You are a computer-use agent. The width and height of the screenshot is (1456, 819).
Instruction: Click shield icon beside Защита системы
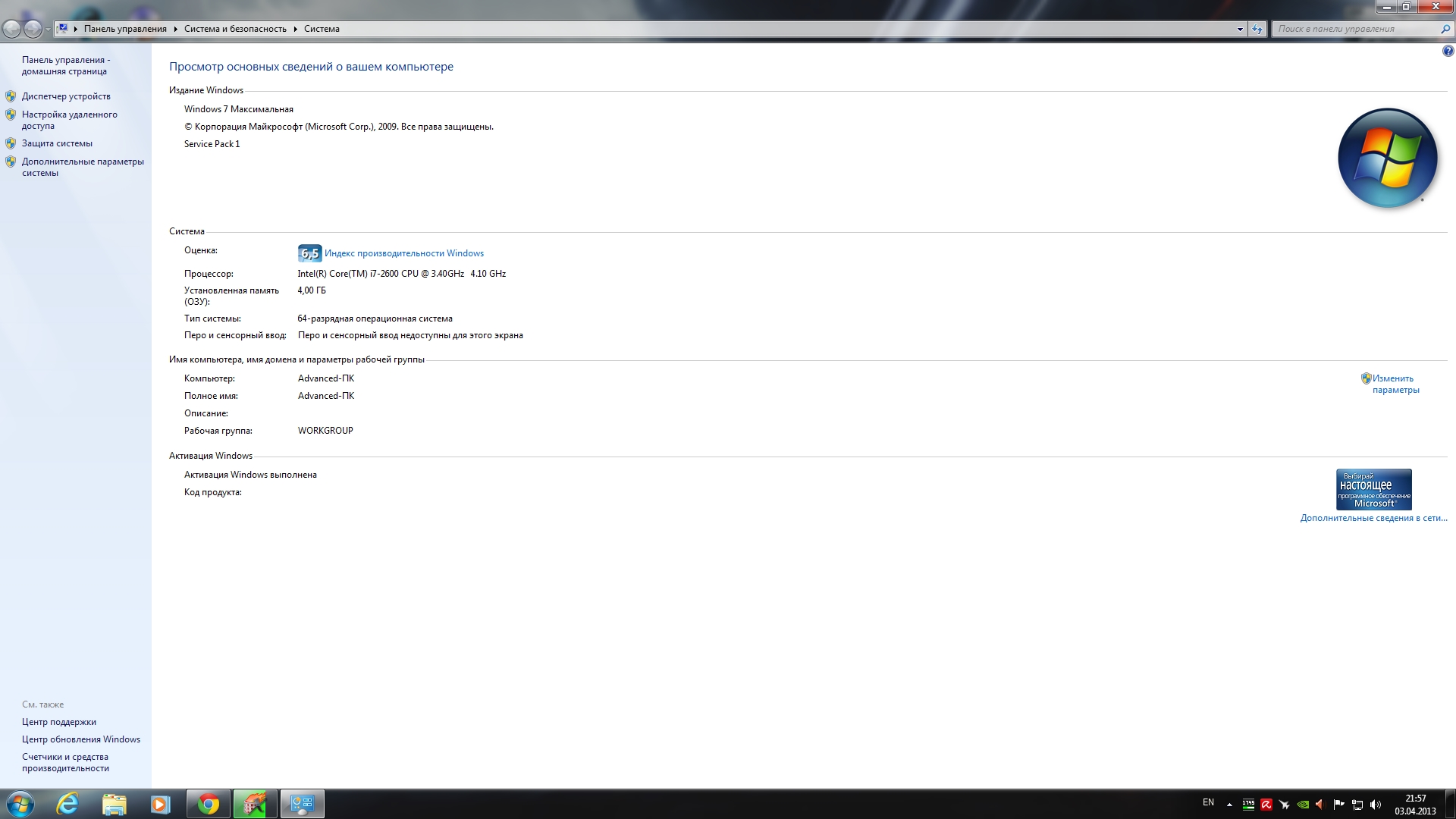point(11,143)
